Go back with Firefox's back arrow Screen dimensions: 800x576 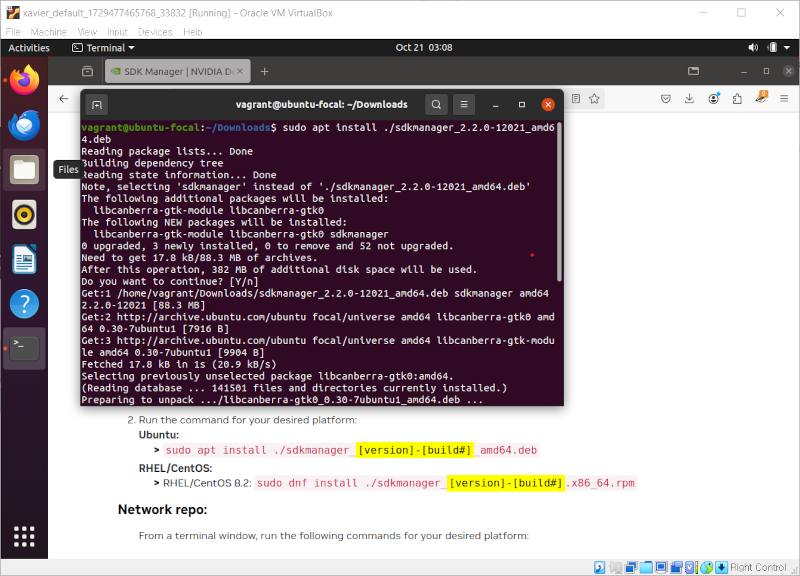[64, 99]
